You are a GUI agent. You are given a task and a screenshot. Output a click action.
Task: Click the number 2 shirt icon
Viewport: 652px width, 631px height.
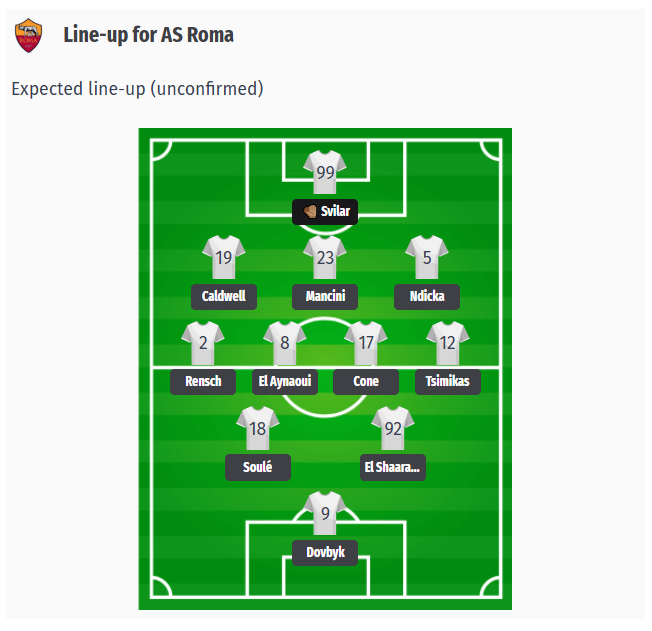203,343
